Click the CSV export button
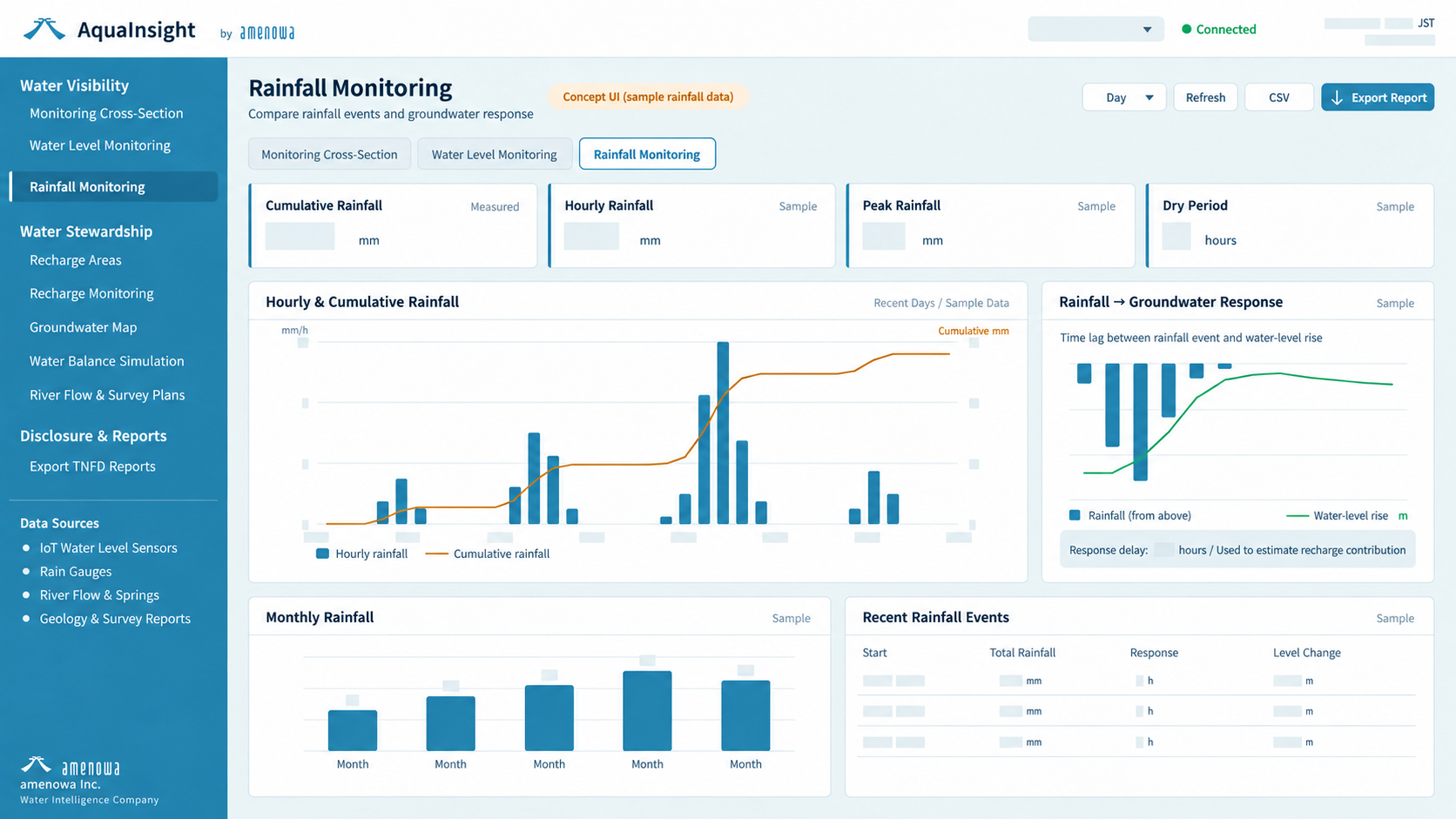 click(x=1278, y=97)
